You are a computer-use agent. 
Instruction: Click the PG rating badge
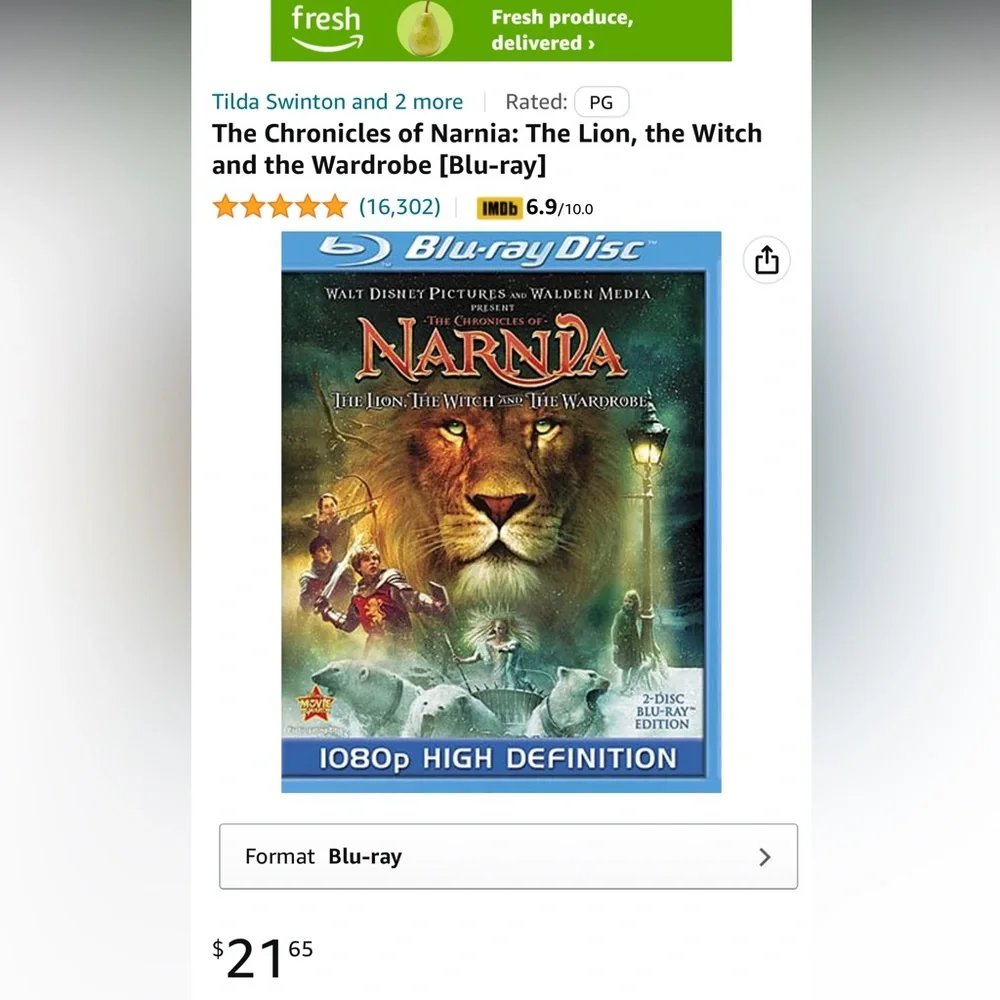601,102
